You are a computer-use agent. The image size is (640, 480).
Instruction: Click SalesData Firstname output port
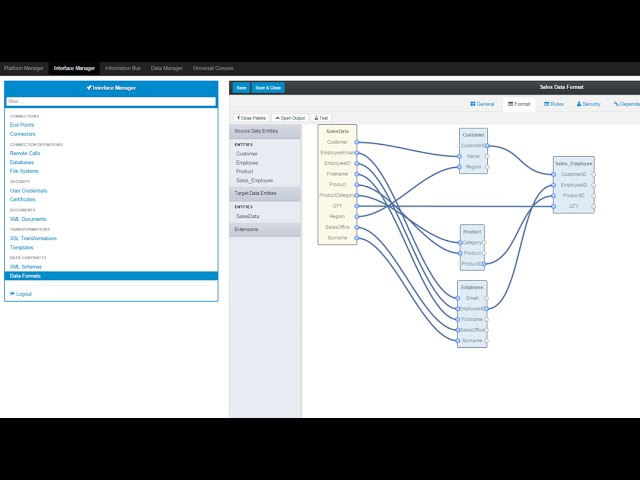click(357, 174)
